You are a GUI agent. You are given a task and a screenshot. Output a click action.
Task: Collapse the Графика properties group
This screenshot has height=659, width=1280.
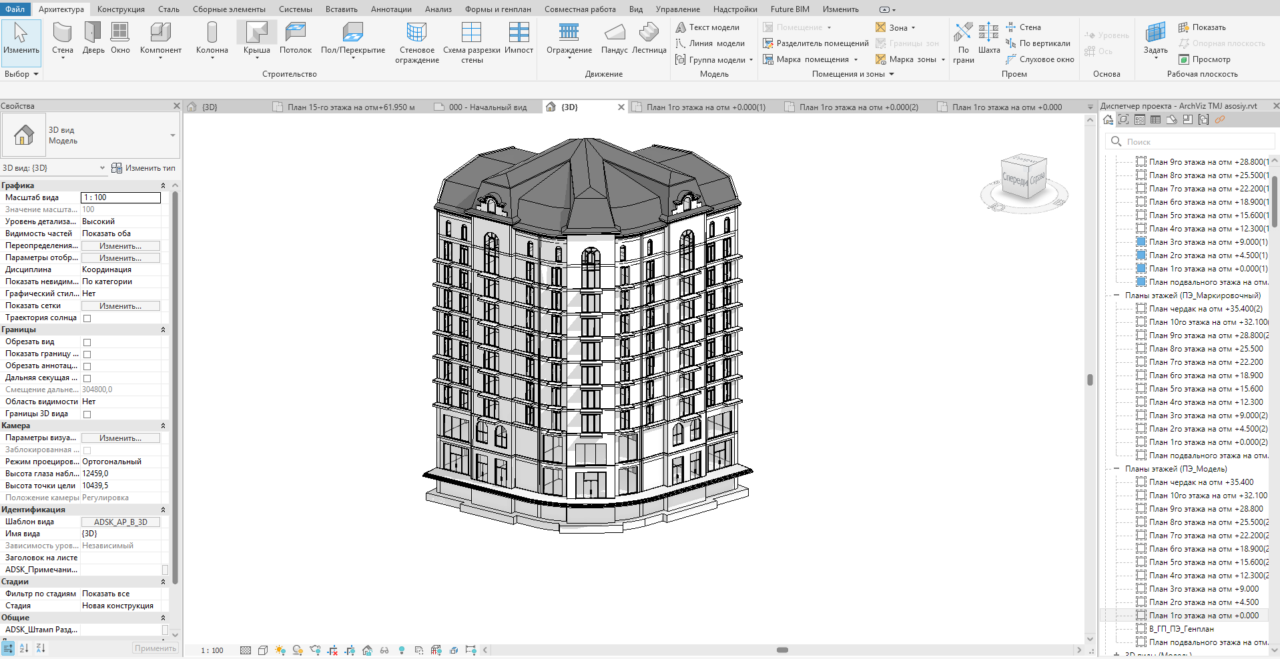[163, 186]
